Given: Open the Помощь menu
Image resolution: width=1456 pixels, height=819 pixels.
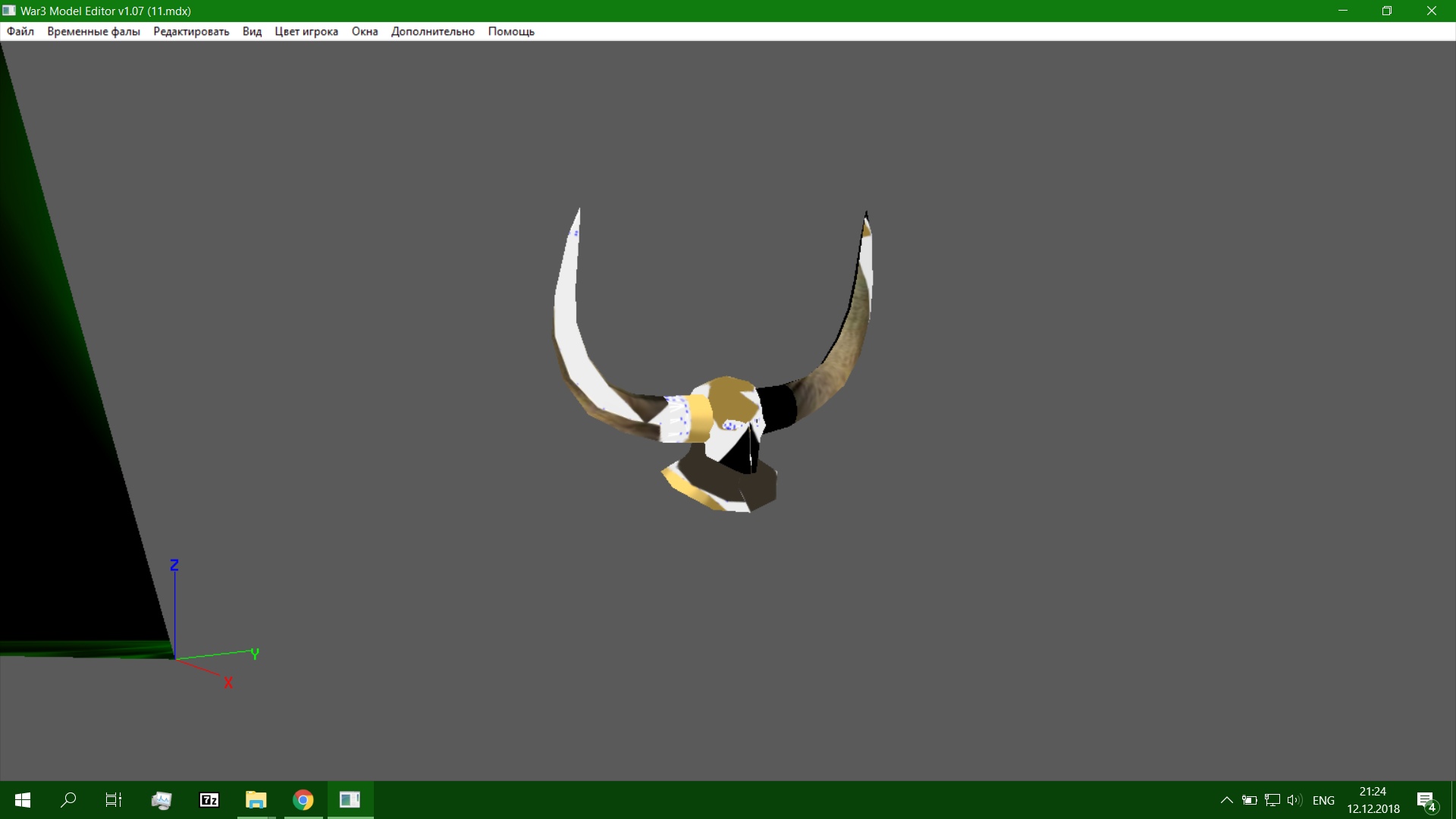Looking at the screenshot, I should [511, 31].
